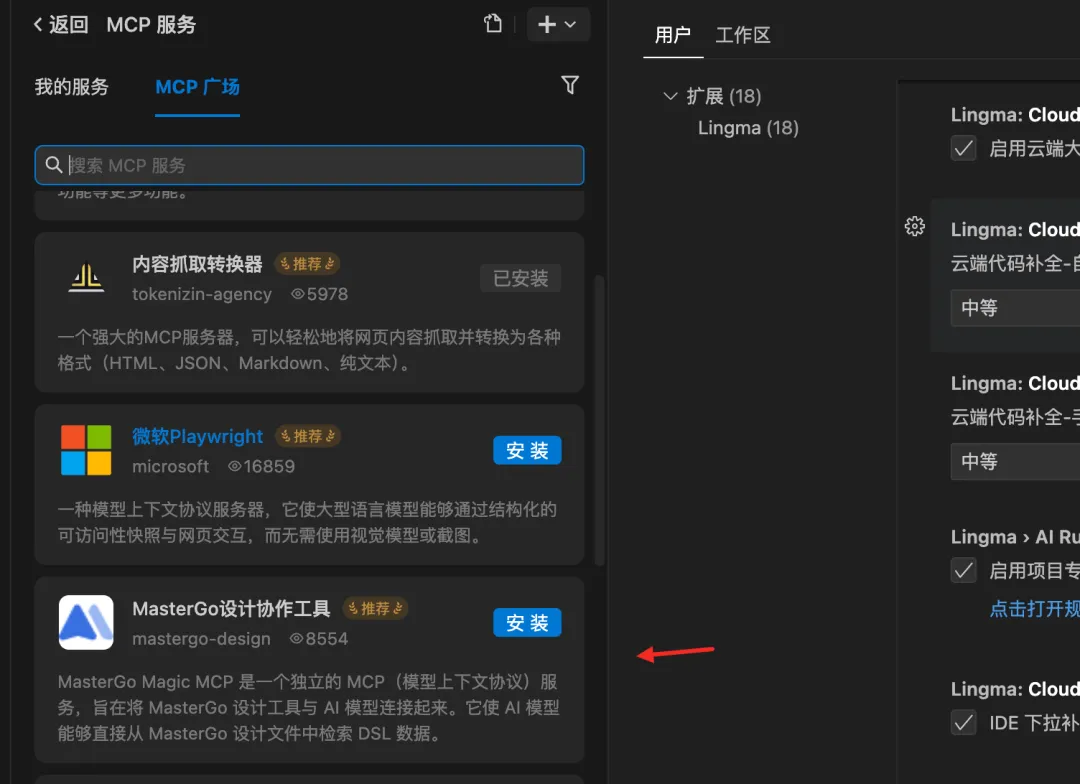Click the view count icon beside 16859
1080x784 pixels.
[235, 466]
